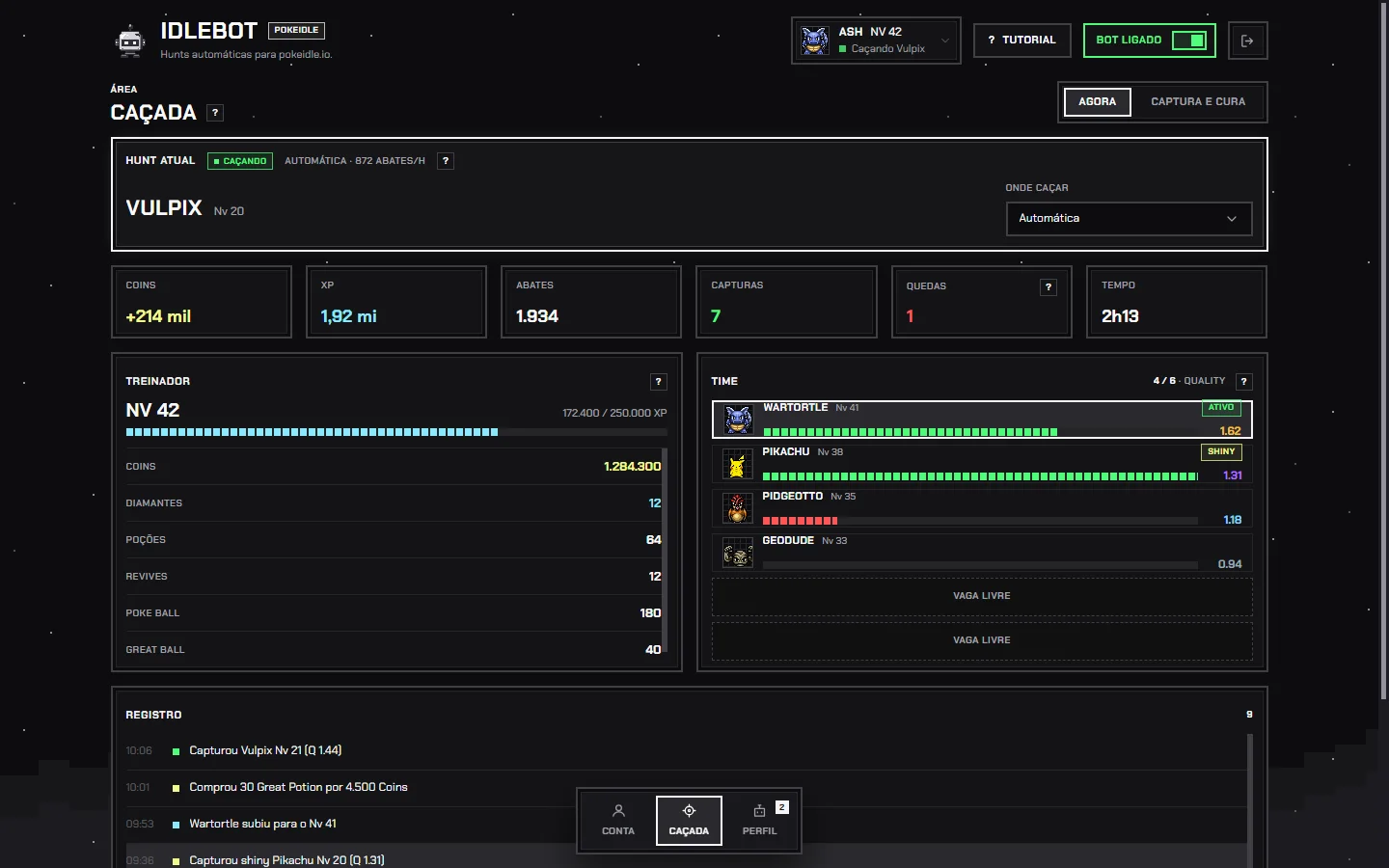Click the Pidgeotto sprite in team
The height and width of the screenshot is (868, 1389).
[x=738, y=508]
